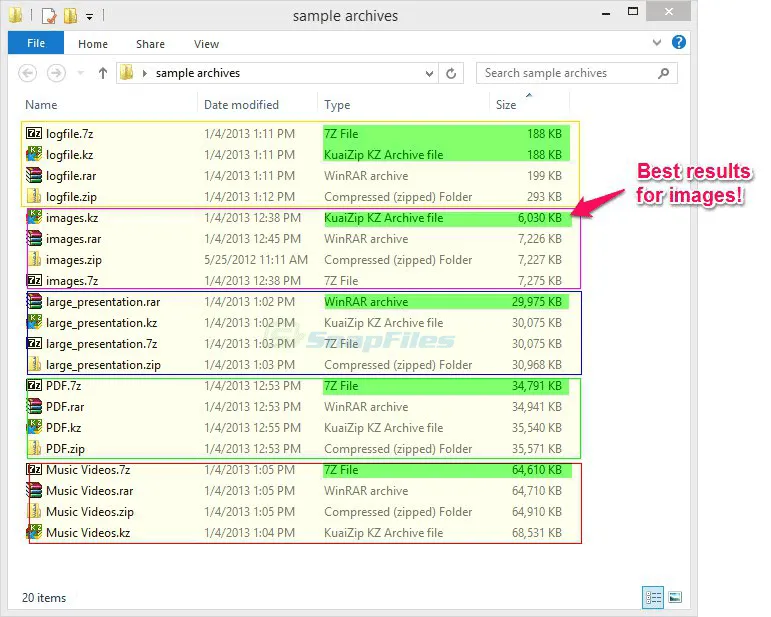Open the View ribbon tab
The height and width of the screenshot is (617, 771).
coord(206,44)
